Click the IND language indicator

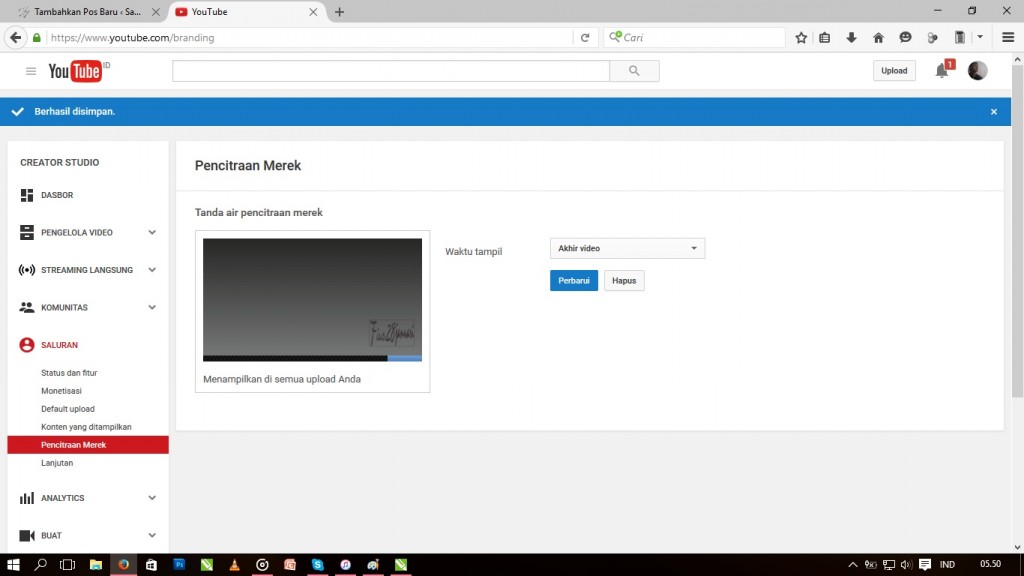click(x=948, y=565)
